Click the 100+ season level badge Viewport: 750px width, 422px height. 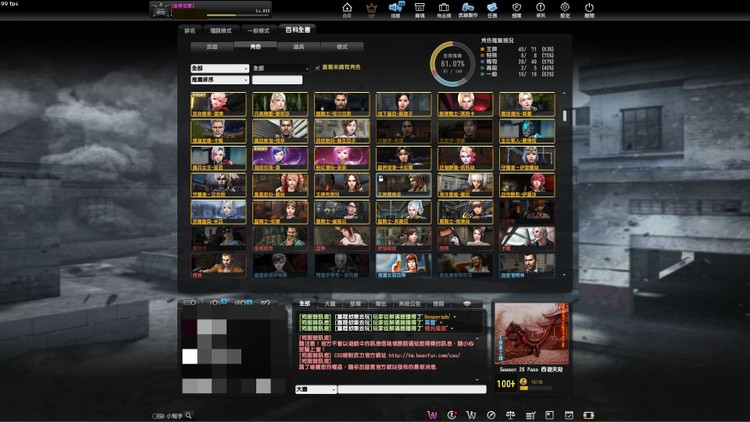coord(506,384)
